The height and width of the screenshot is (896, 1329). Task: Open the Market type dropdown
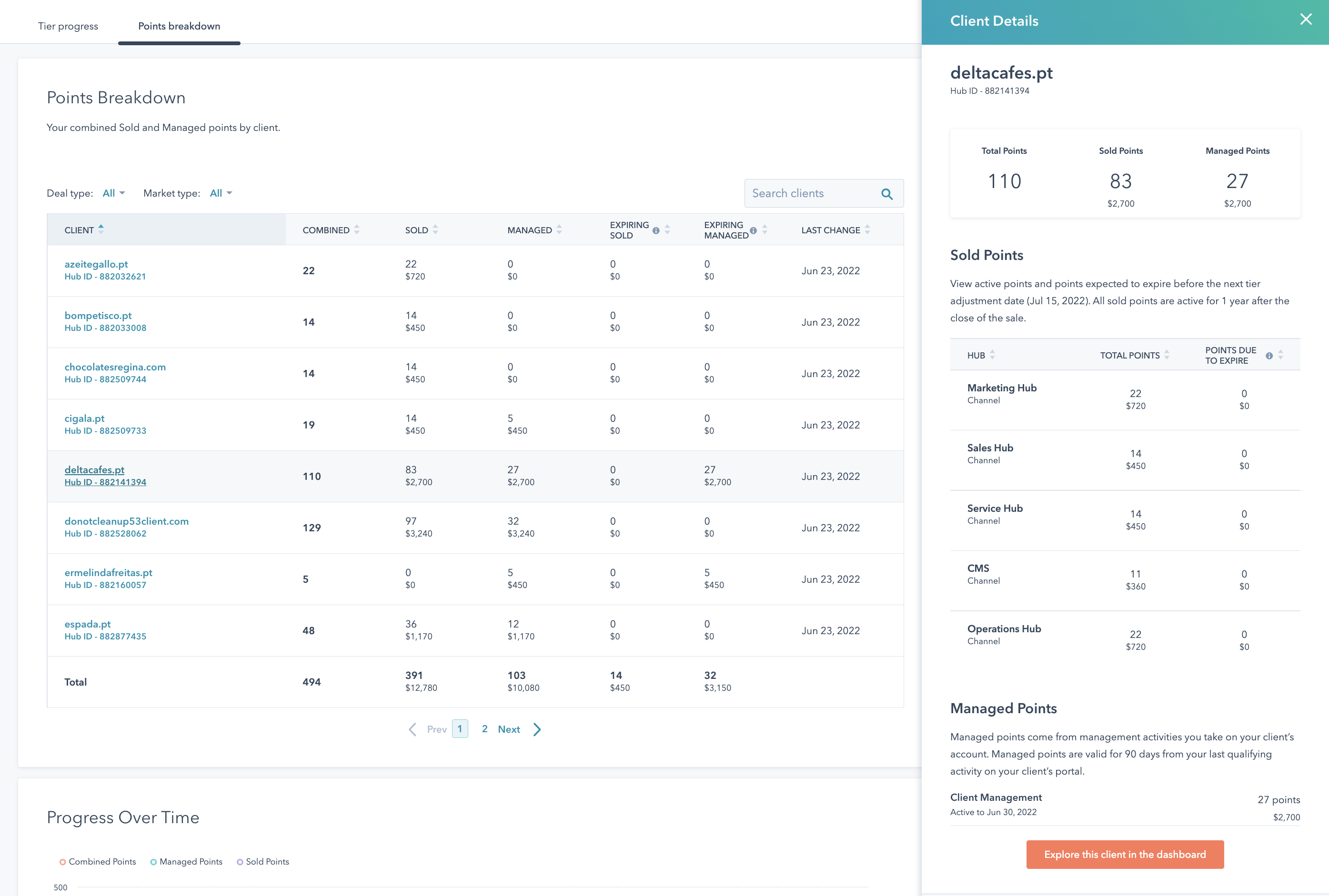coord(221,193)
